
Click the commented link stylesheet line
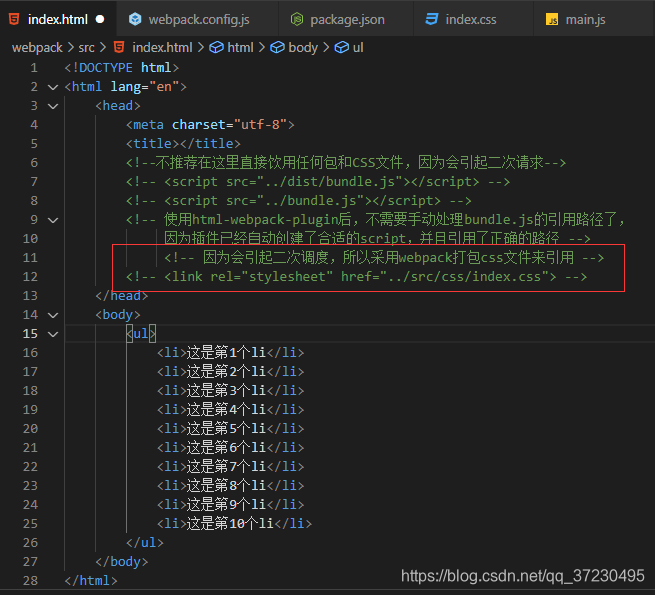click(x=356, y=277)
